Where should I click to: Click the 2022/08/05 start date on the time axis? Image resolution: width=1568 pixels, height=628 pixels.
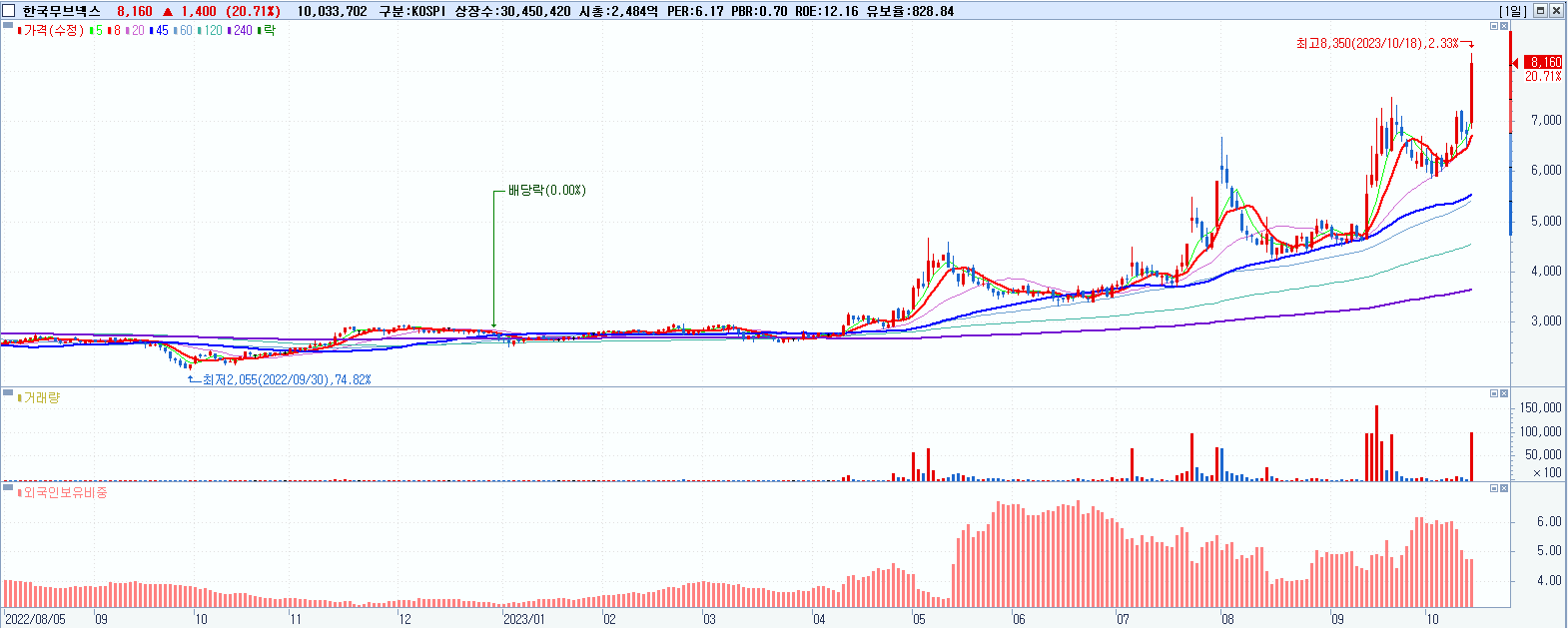pyautogui.click(x=36, y=619)
